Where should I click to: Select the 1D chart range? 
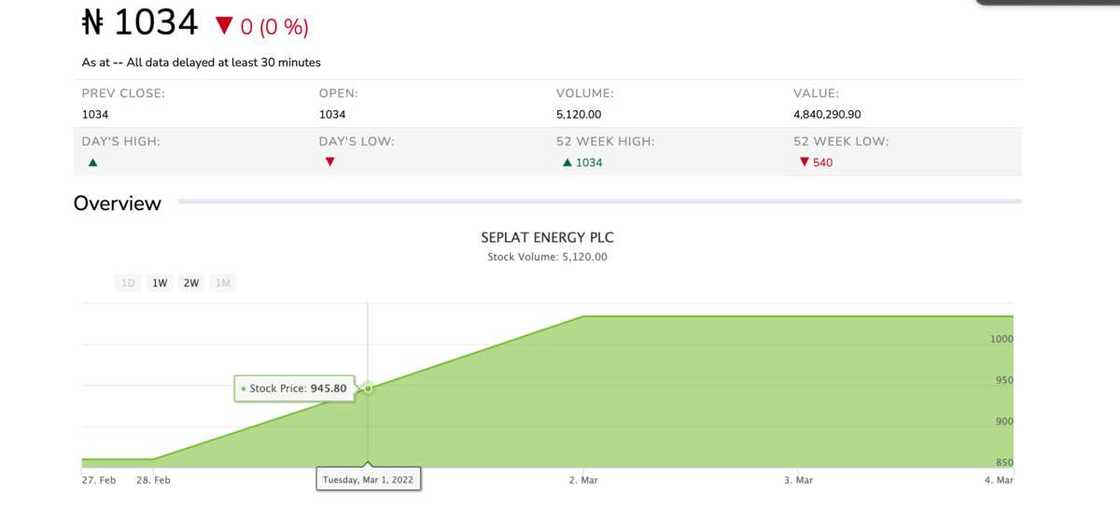click(128, 283)
